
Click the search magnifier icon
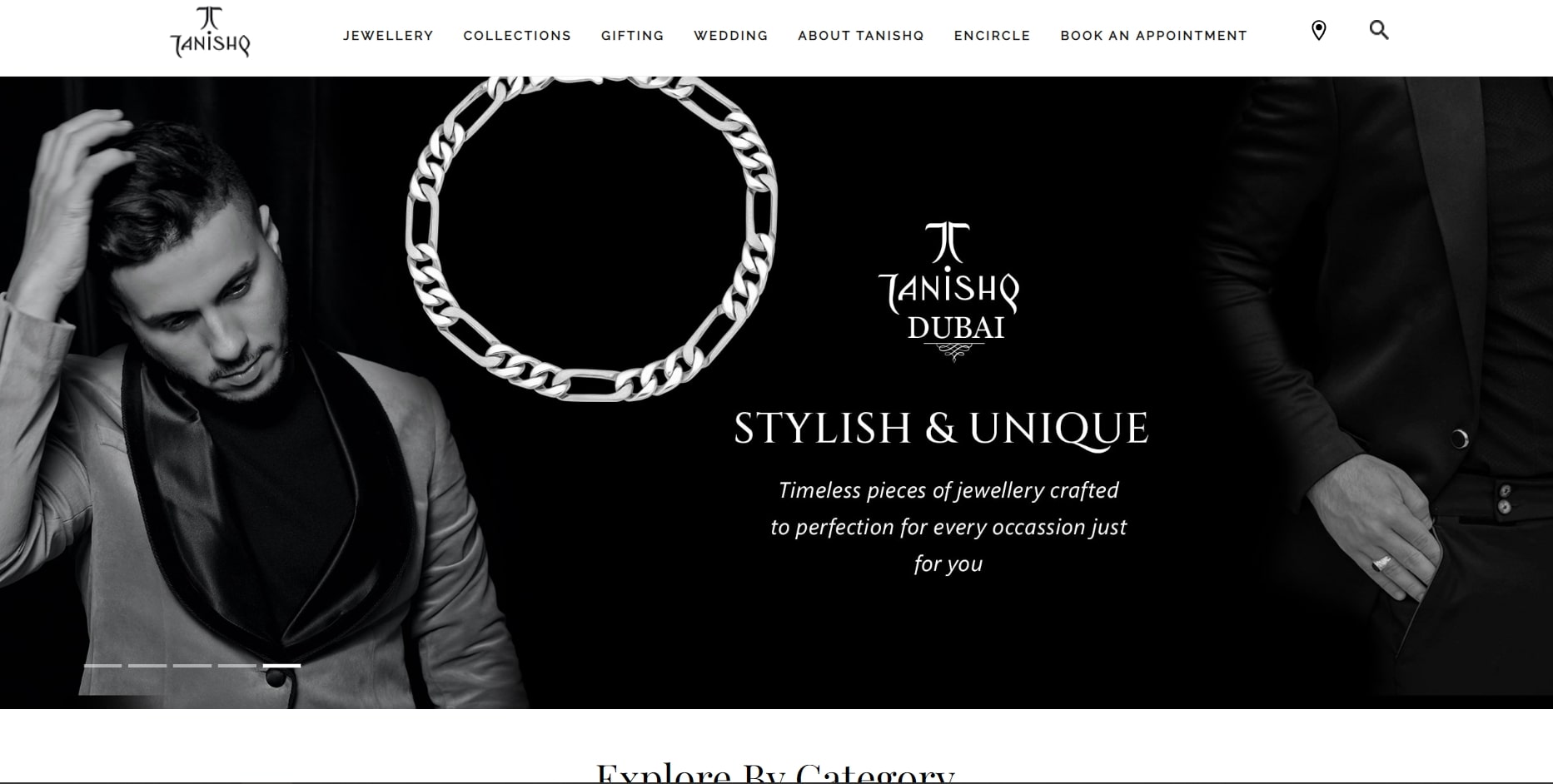tap(1379, 31)
